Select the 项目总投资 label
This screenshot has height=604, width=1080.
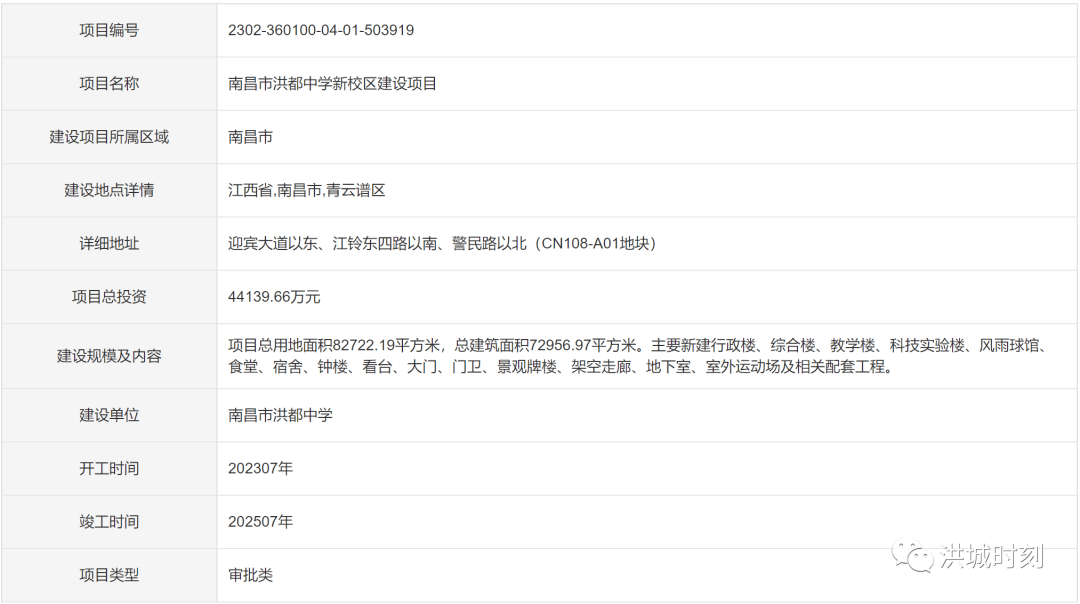tap(109, 297)
